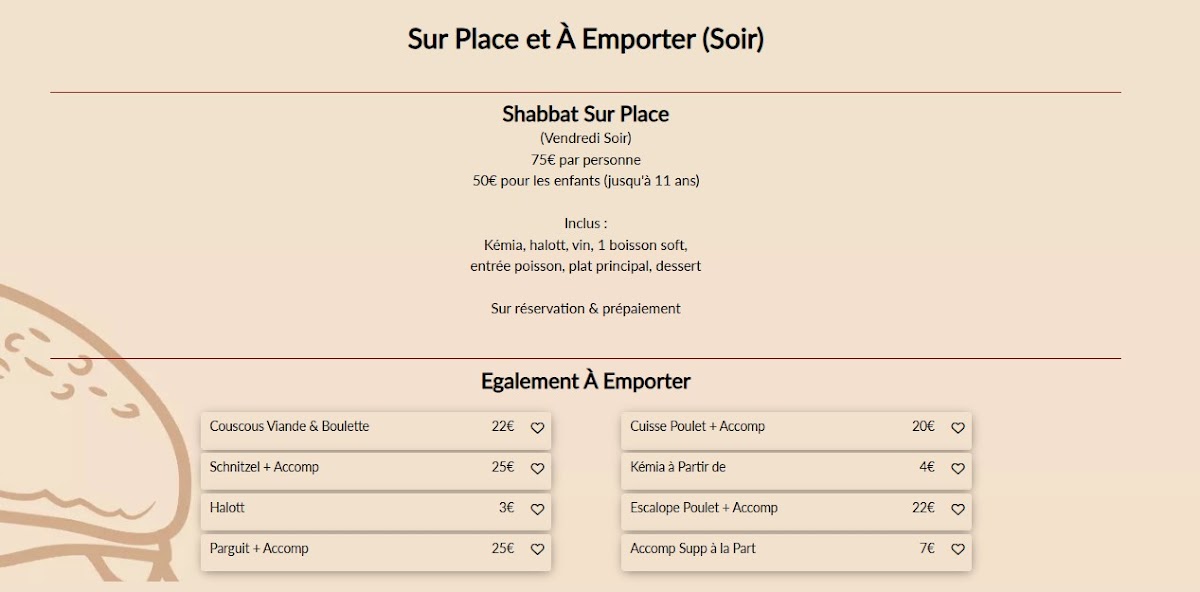1200x592 pixels.
Task: Click heart icon next to Schnitzel + Accomp
Action: 537,469
